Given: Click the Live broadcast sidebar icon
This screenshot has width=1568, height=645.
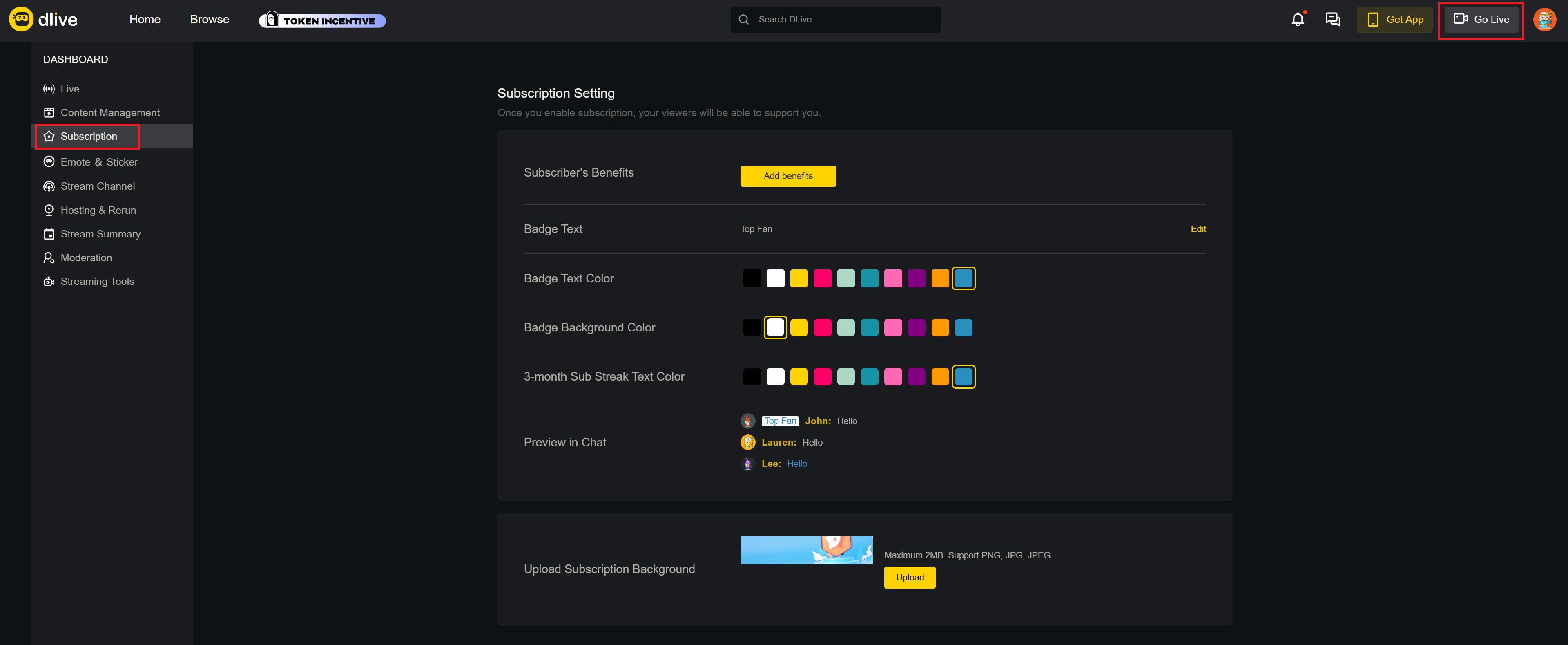Looking at the screenshot, I should click(49, 89).
